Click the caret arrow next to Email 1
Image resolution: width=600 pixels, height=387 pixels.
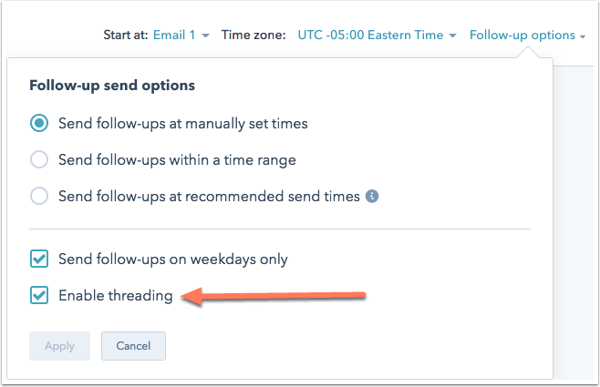(205, 36)
